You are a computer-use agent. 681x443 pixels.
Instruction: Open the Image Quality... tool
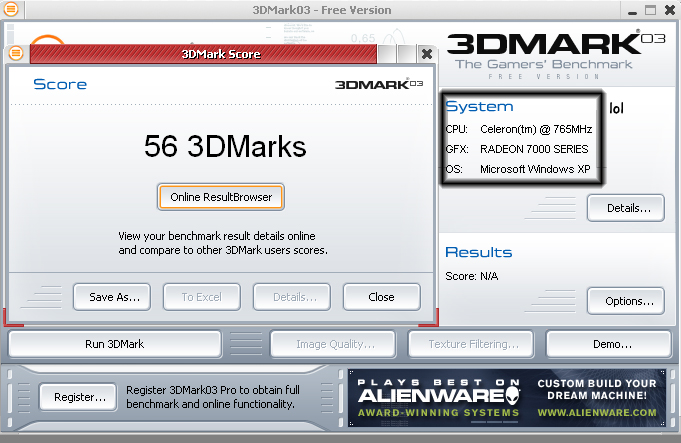pyautogui.click(x=333, y=344)
